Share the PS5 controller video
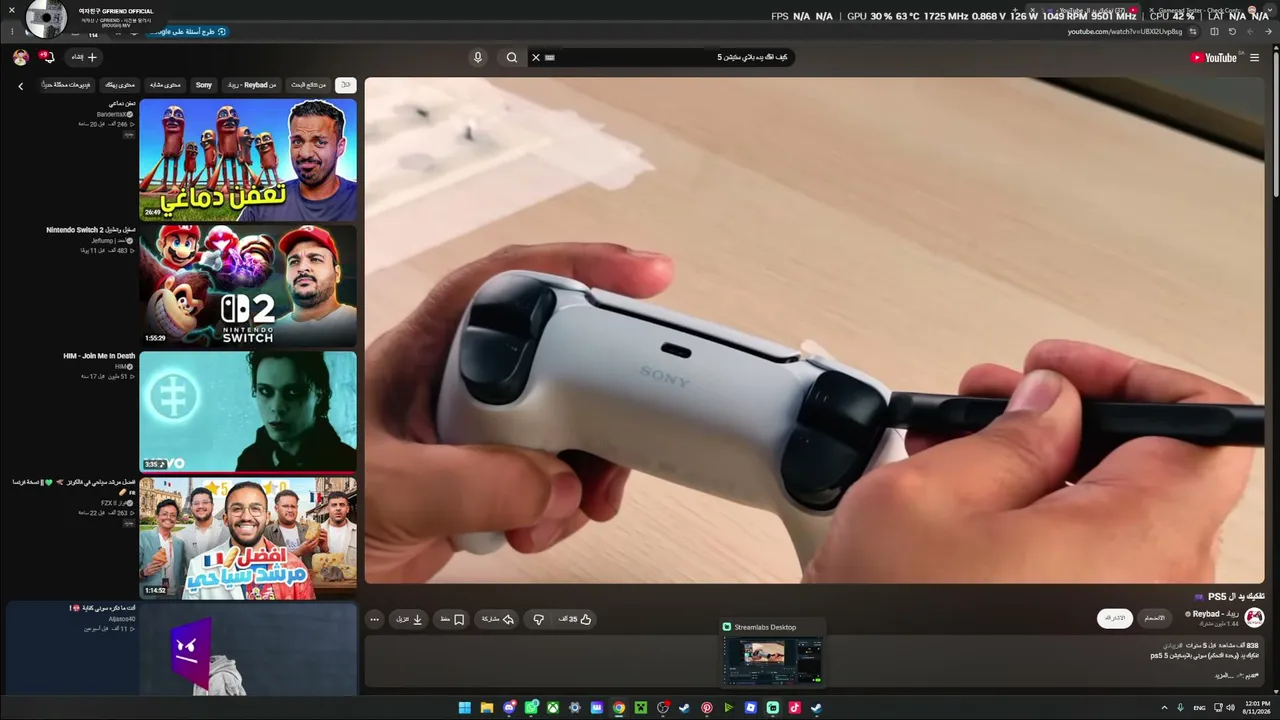1280x720 pixels. point(497,619)
